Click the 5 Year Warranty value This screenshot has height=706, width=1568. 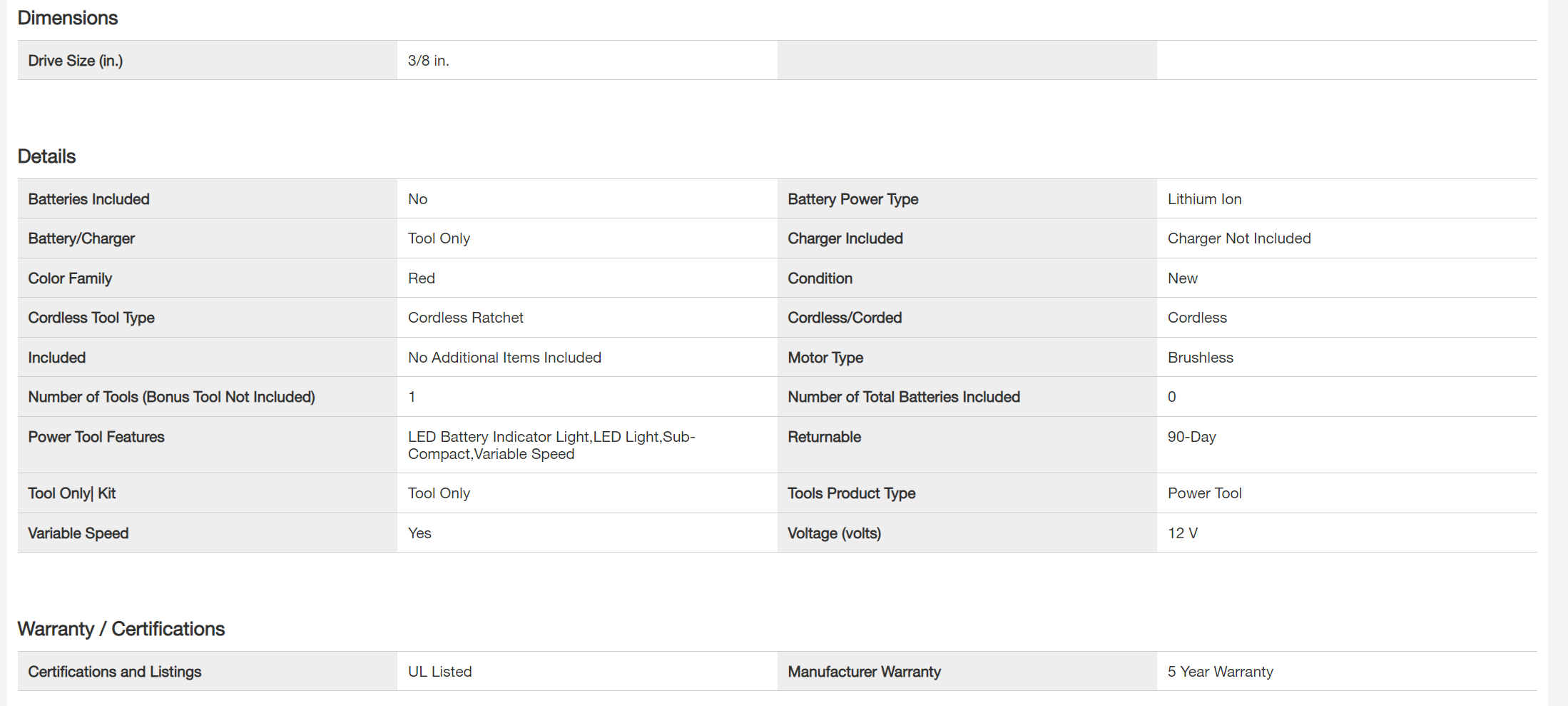1220,672
